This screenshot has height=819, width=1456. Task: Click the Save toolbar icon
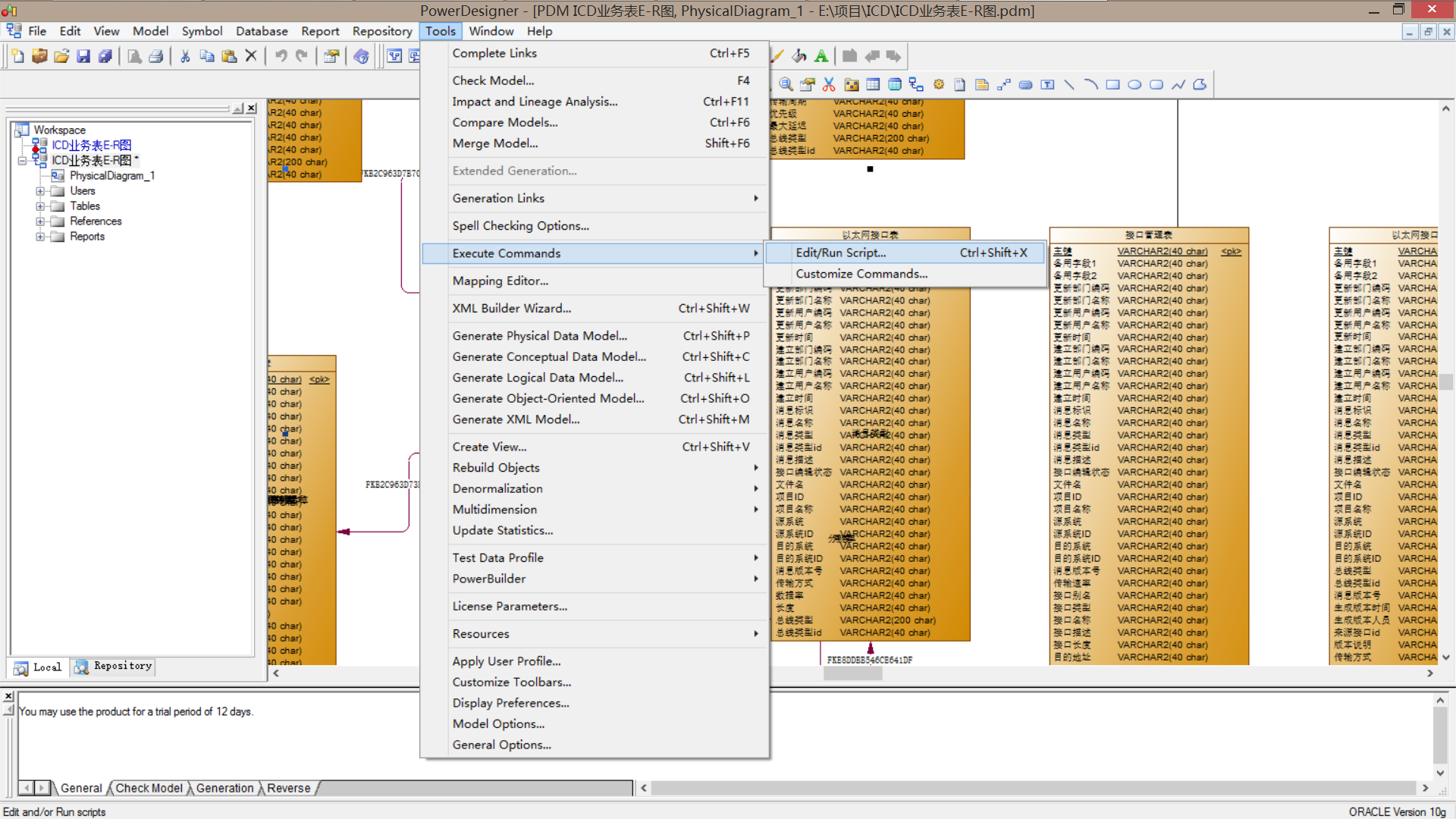tap(84, 56)
